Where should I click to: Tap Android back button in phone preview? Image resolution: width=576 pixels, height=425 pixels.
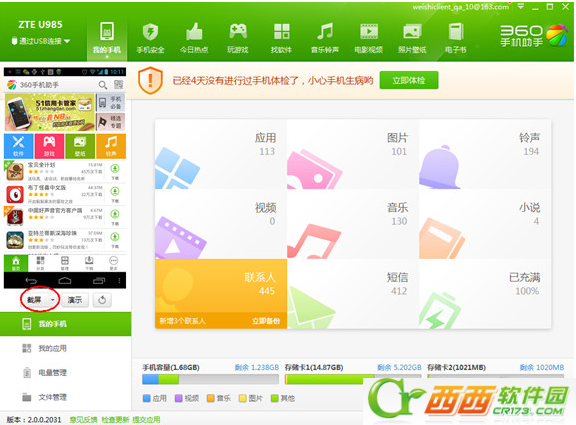click(x=31, y=281)
